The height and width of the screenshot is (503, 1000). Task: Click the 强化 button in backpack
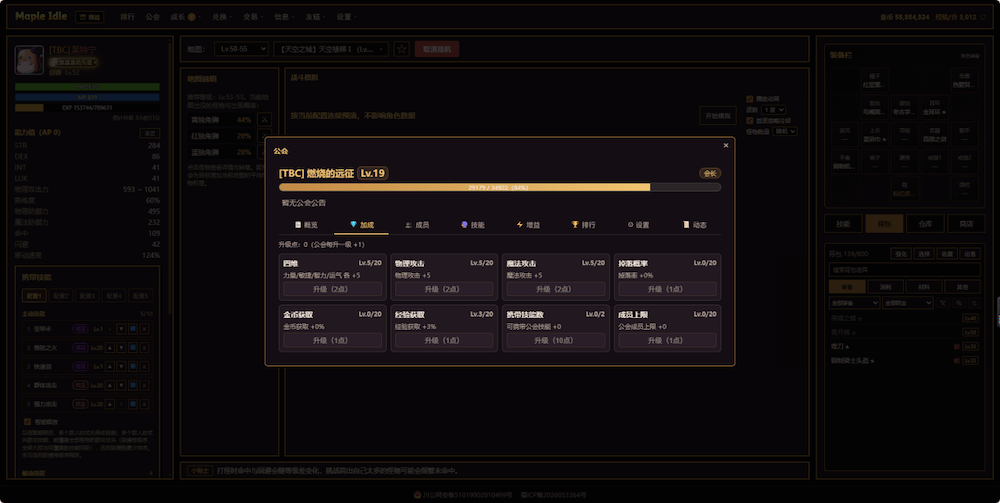[901, 254]
